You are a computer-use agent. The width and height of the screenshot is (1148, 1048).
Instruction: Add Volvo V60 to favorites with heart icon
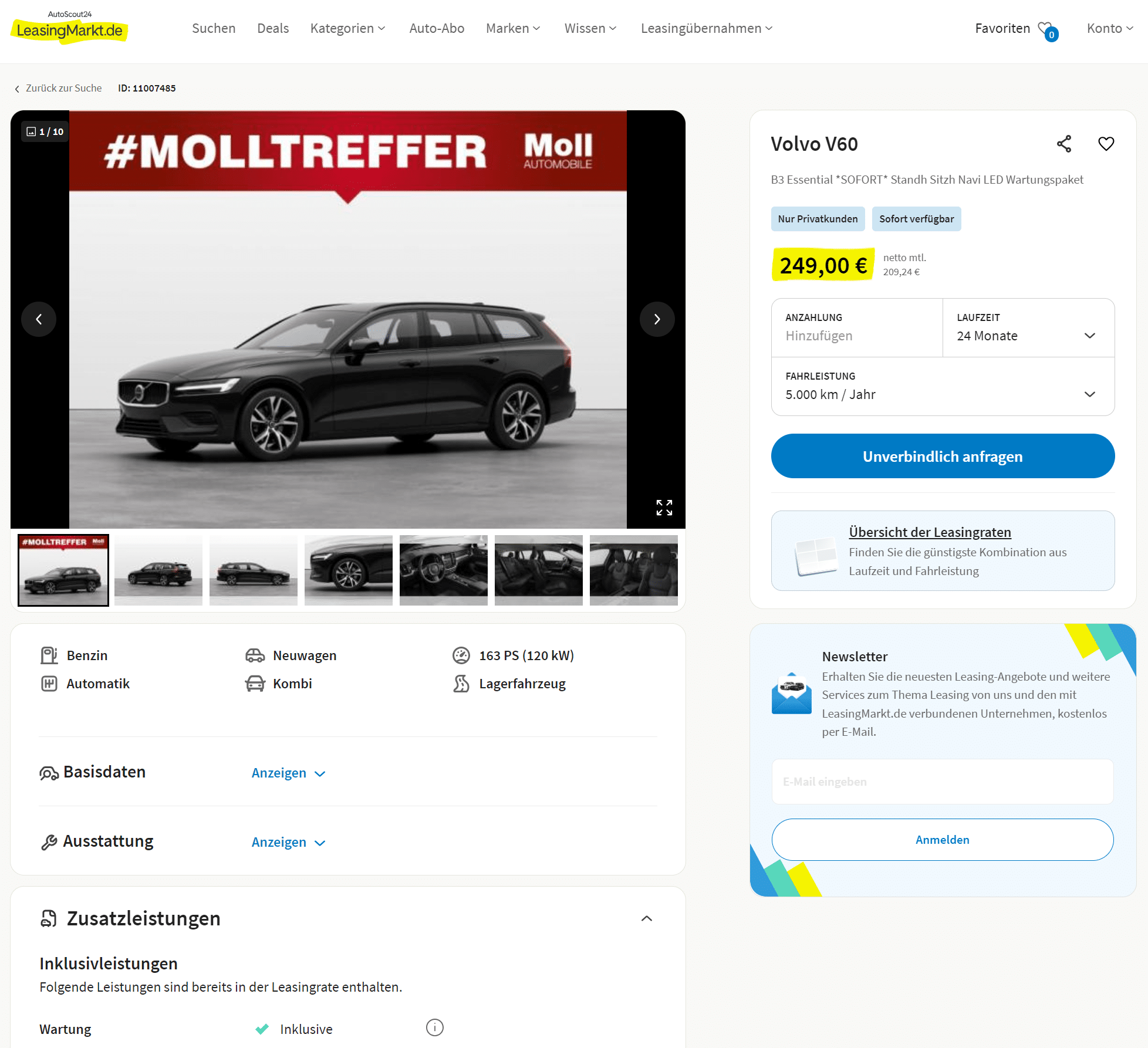click(1106, 144)
